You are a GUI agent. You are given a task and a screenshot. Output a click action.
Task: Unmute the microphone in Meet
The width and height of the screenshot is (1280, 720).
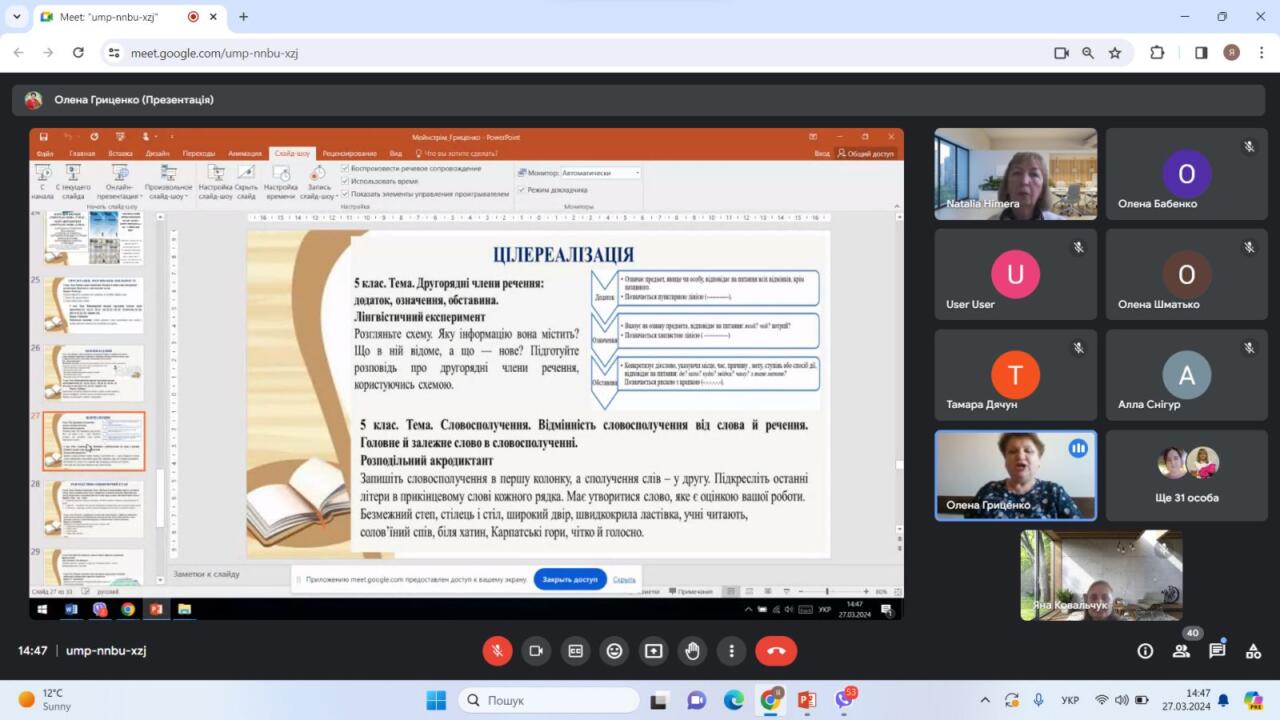tap(497, 651)
